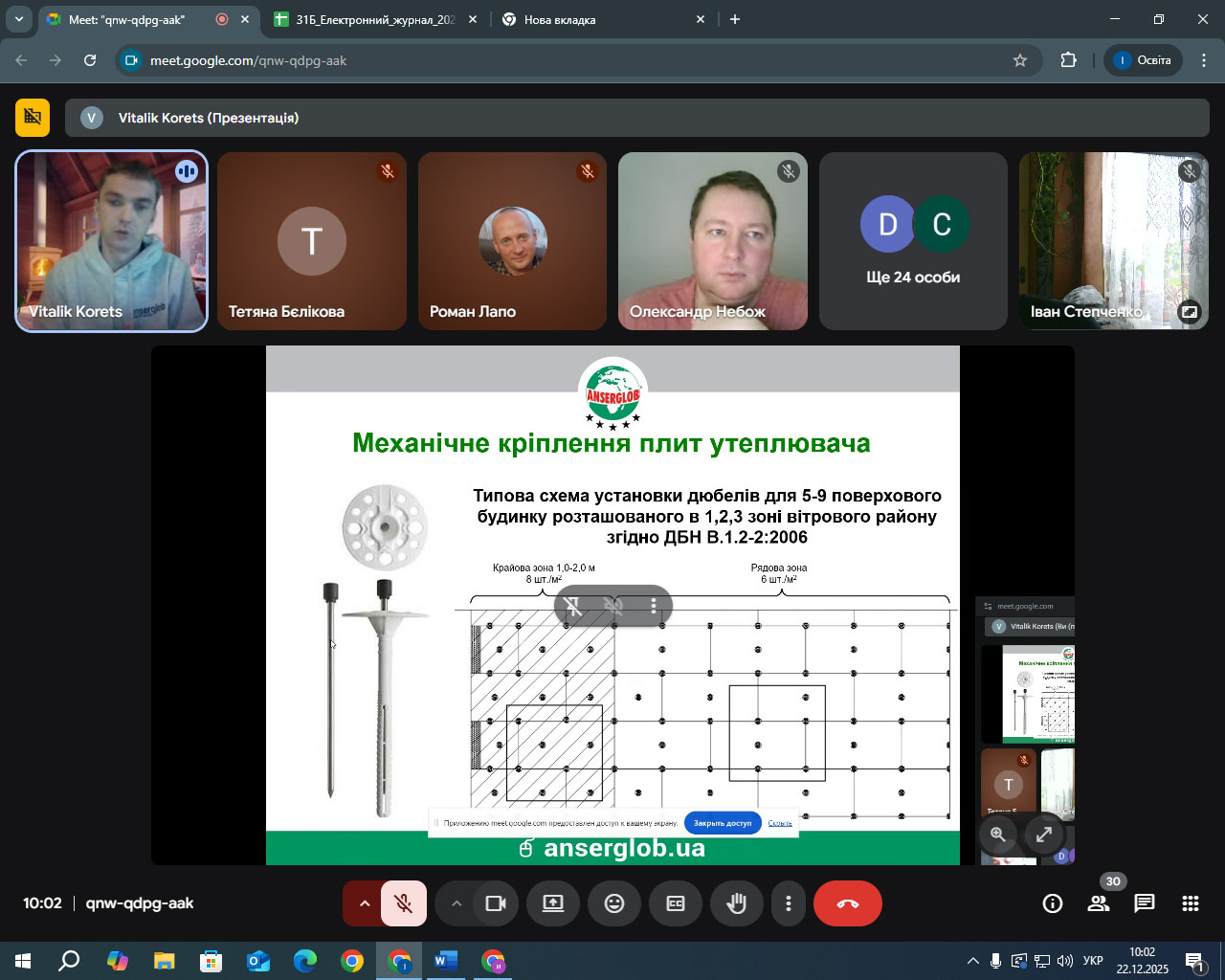Raise your hand
This screenshot has width=1225, height=980.
point(737,903)
